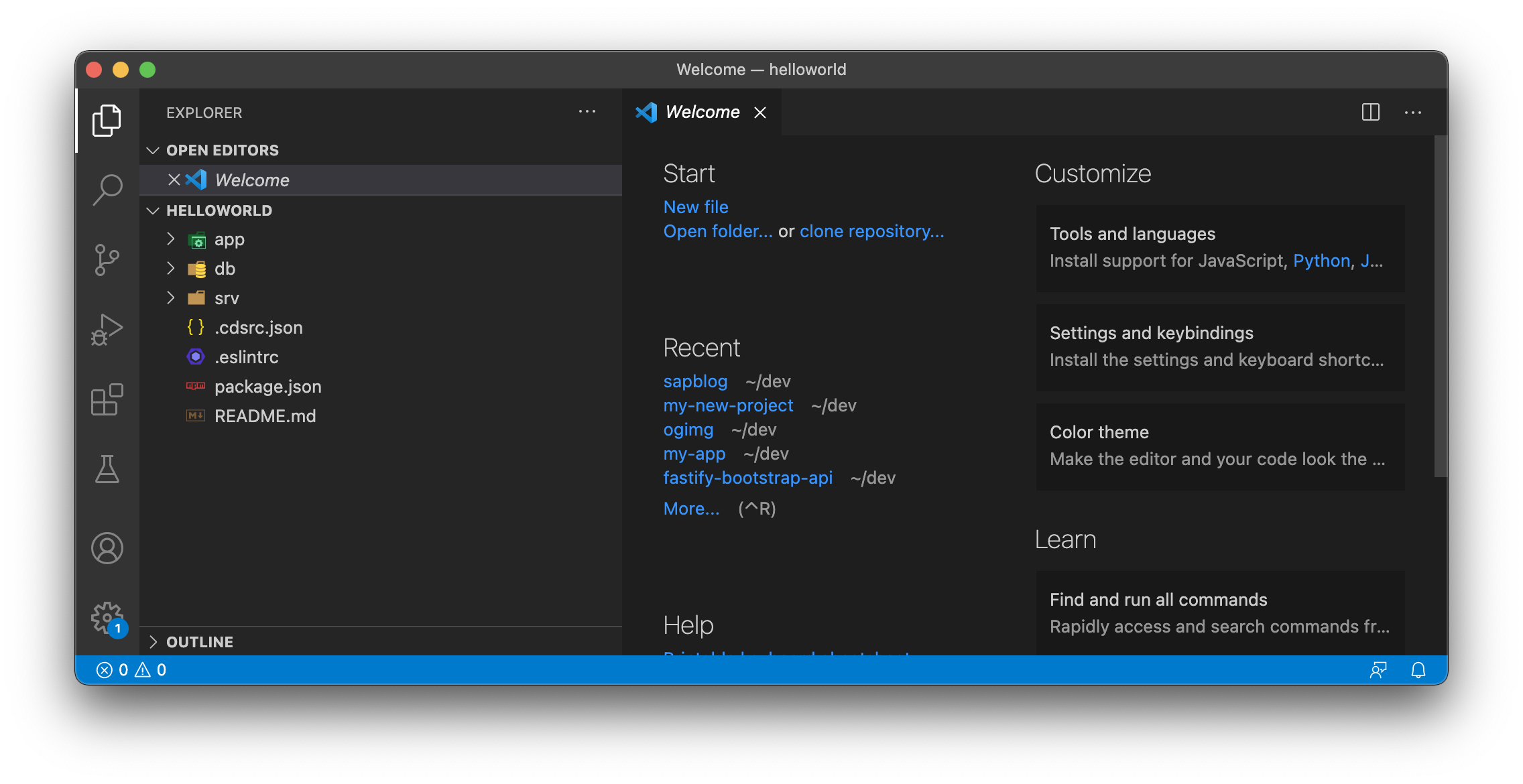Click the clone repository... link
Viewport: 1523px width, 784px height.
(871, 231)
